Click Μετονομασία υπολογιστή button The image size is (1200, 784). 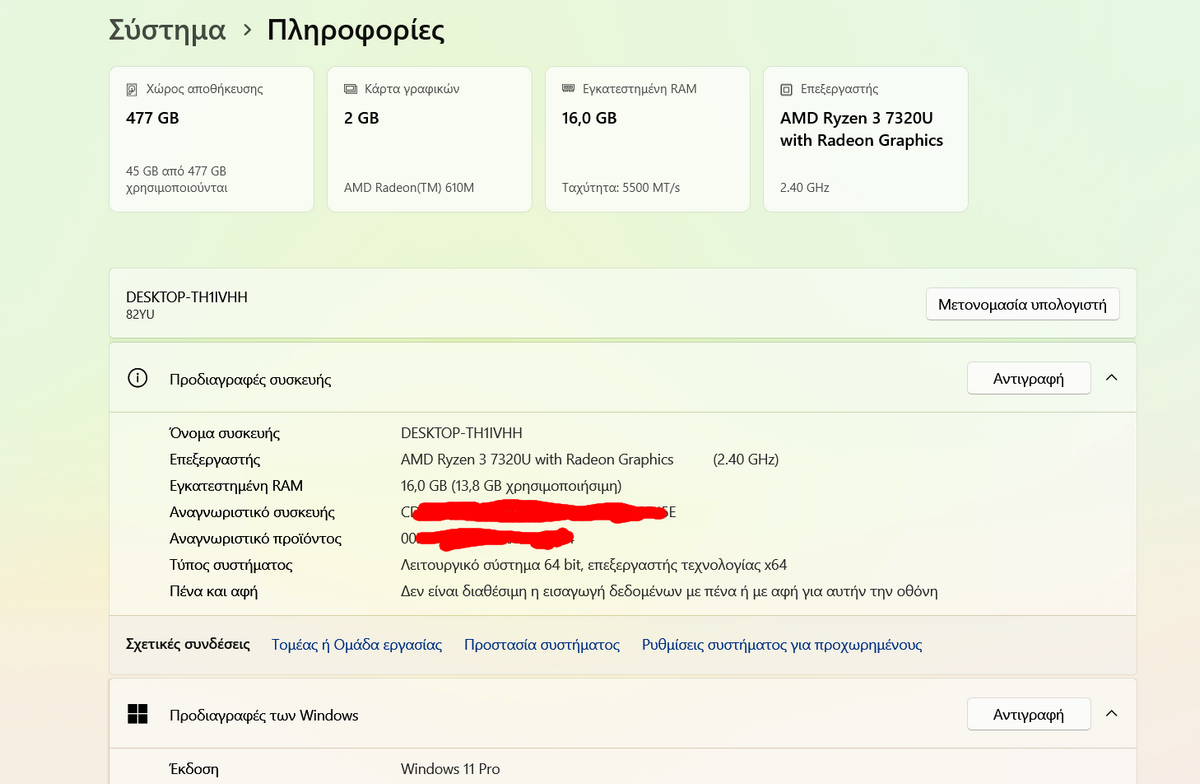[x=1023, y=304]
